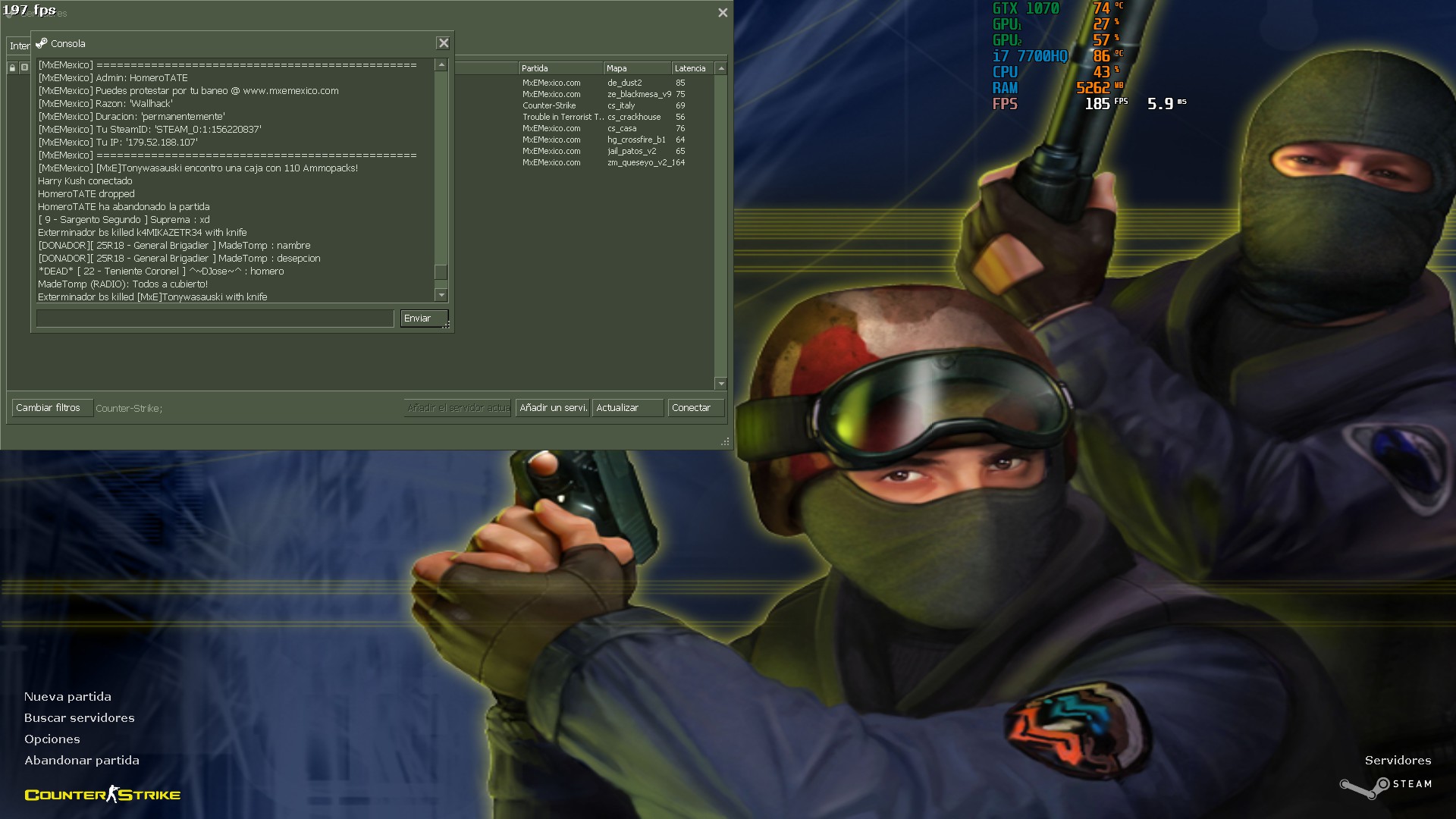
Task: Click console scrollbar up arrow
Action: 441,65
